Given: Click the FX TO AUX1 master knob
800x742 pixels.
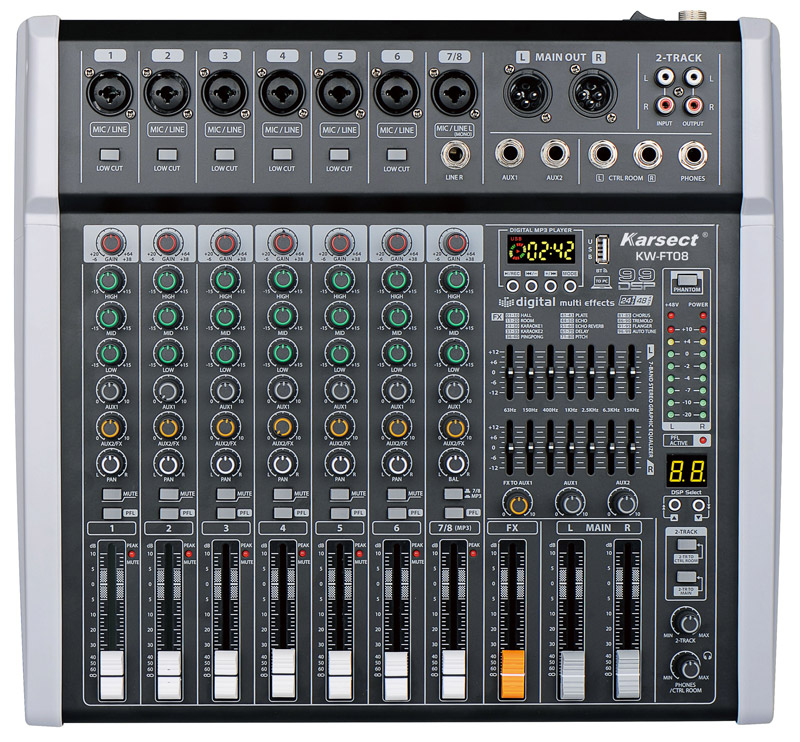Looking at the screenshot, I should click(518, 504).
